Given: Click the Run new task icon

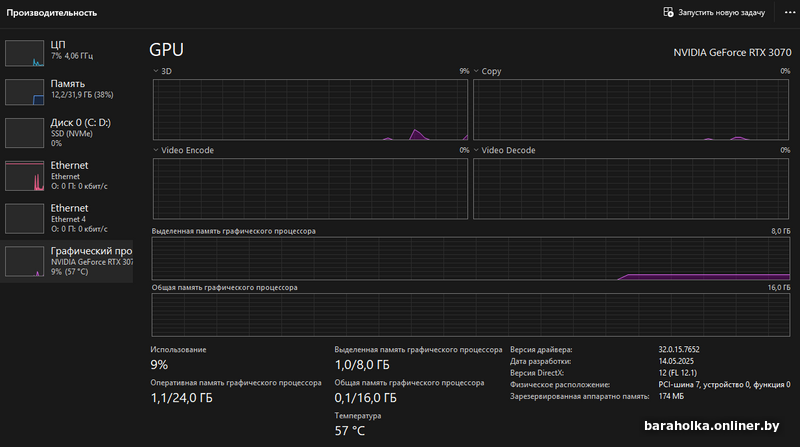Looking at the screenshot, I should point(668,12).
